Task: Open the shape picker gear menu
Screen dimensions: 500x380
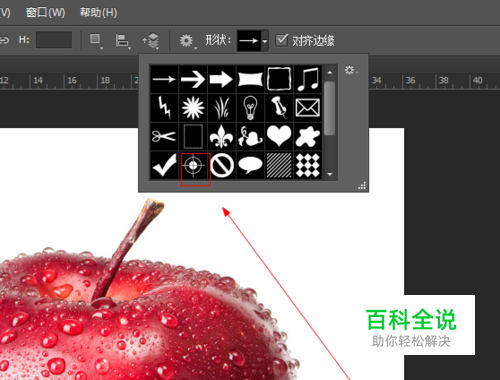Action: (x=350, y=70)
